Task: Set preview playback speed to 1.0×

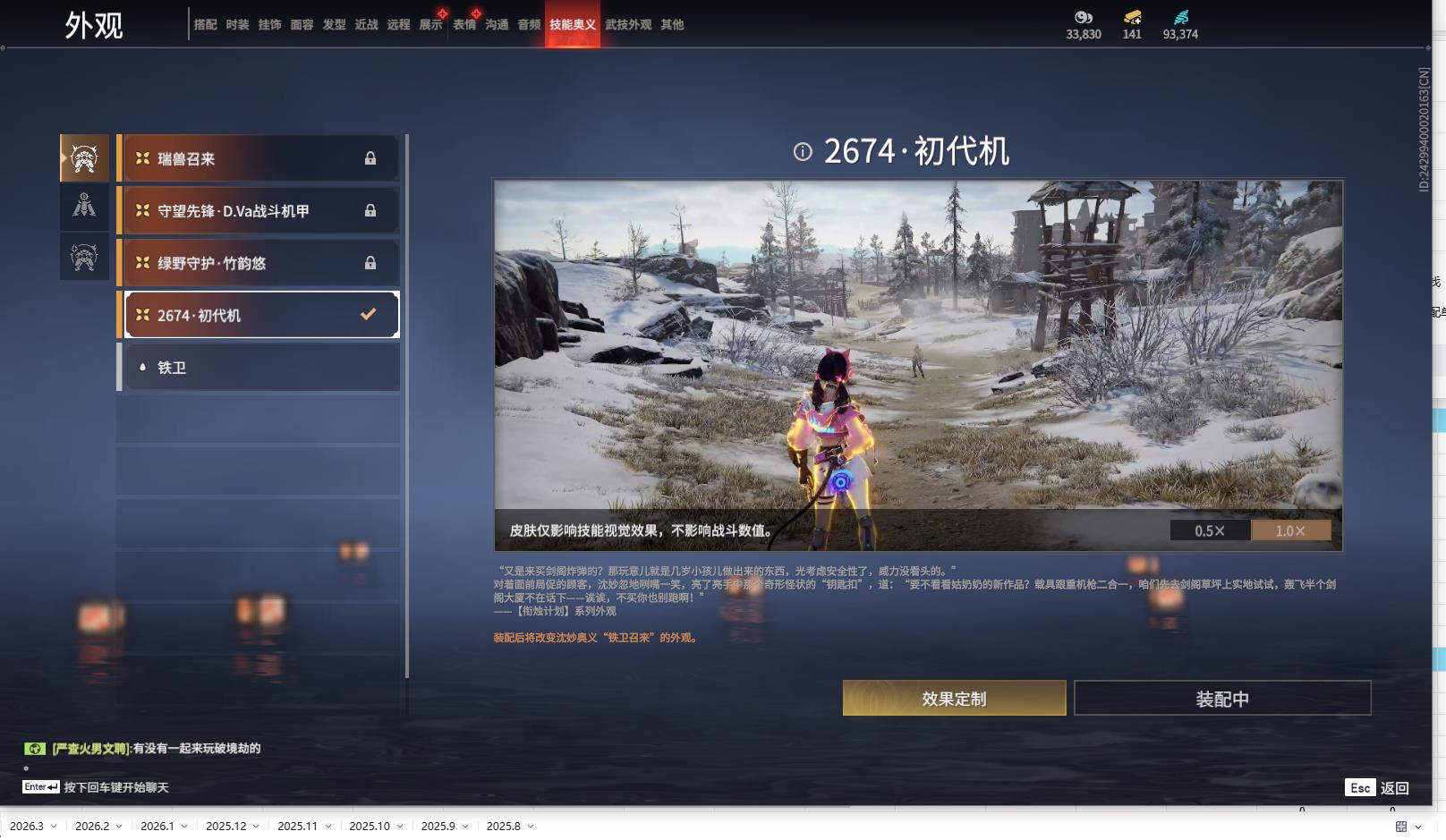Action: 1290,530
